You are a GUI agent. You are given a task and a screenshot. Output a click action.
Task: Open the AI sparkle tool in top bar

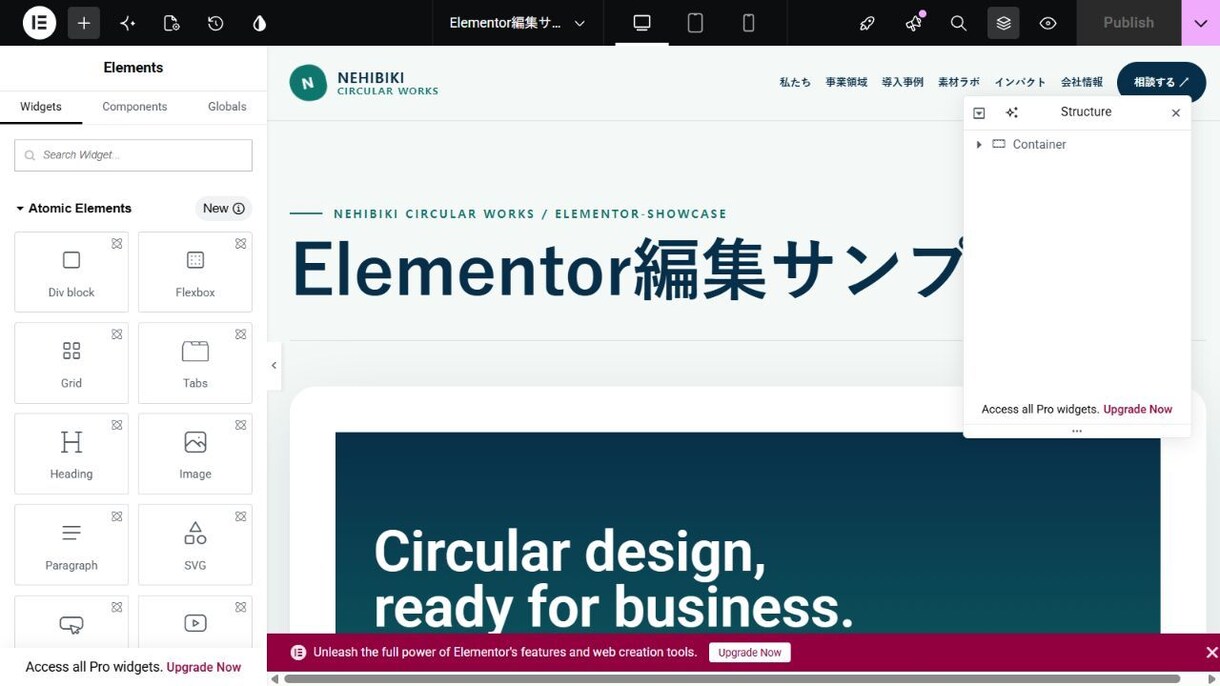click(x=128, y=22)
